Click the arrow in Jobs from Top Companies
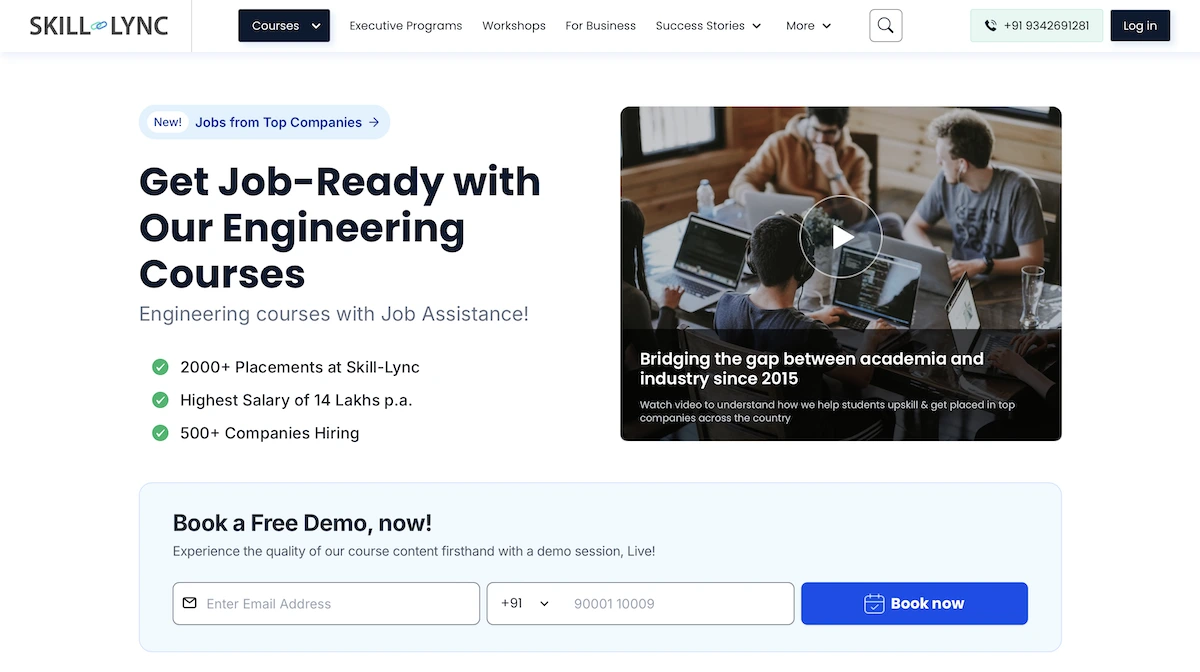1200x672 pixels. [374, 122]
